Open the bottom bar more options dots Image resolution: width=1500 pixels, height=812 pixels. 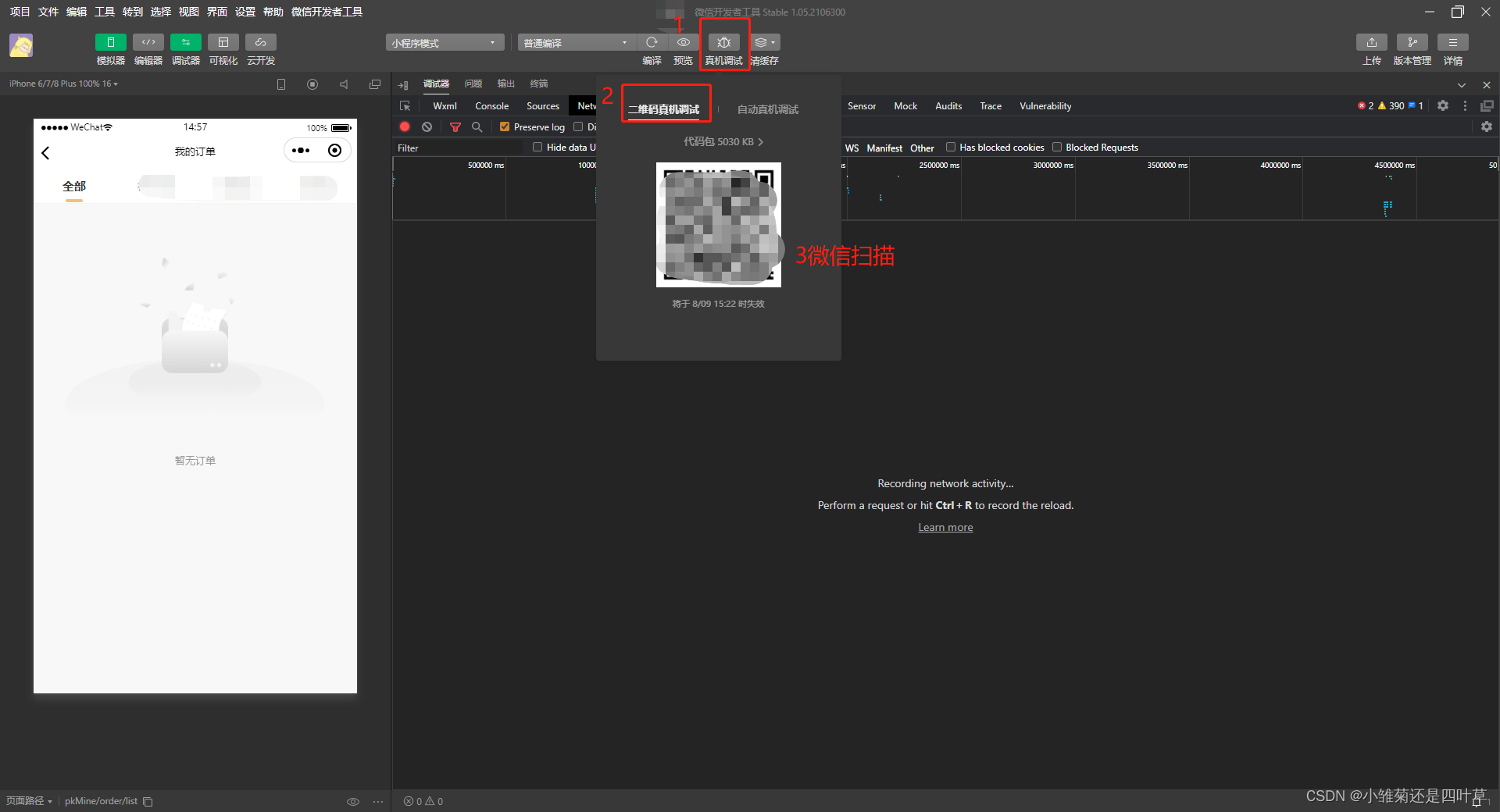coord(378,801)
